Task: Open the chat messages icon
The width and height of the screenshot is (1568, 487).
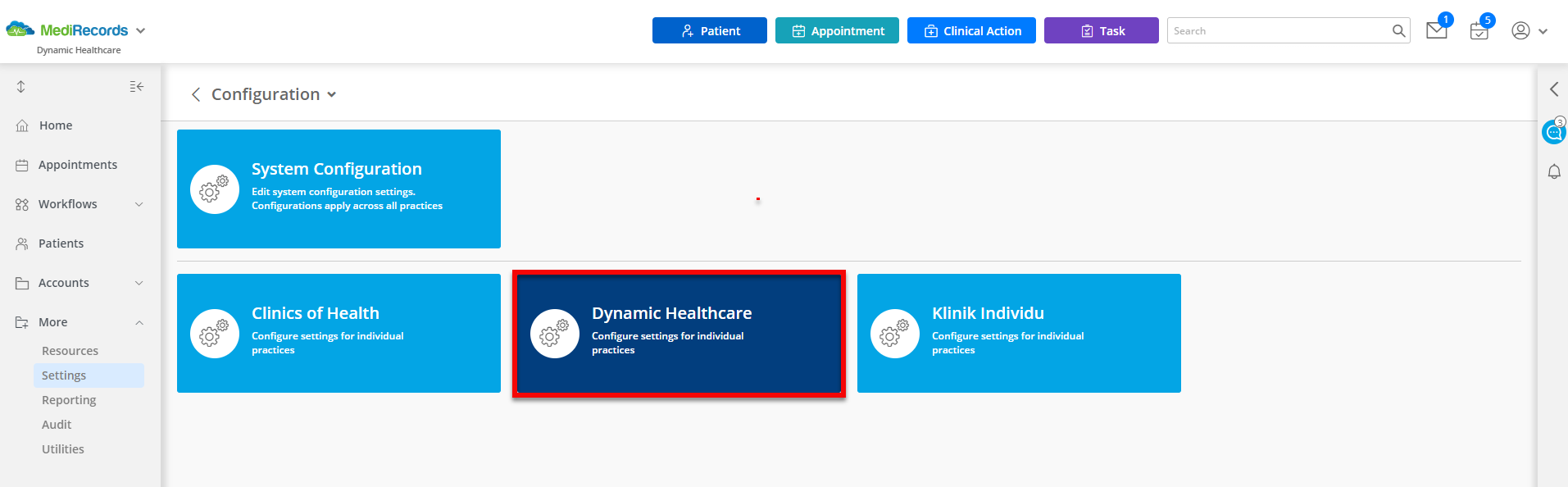Action: coord(1554,131)
